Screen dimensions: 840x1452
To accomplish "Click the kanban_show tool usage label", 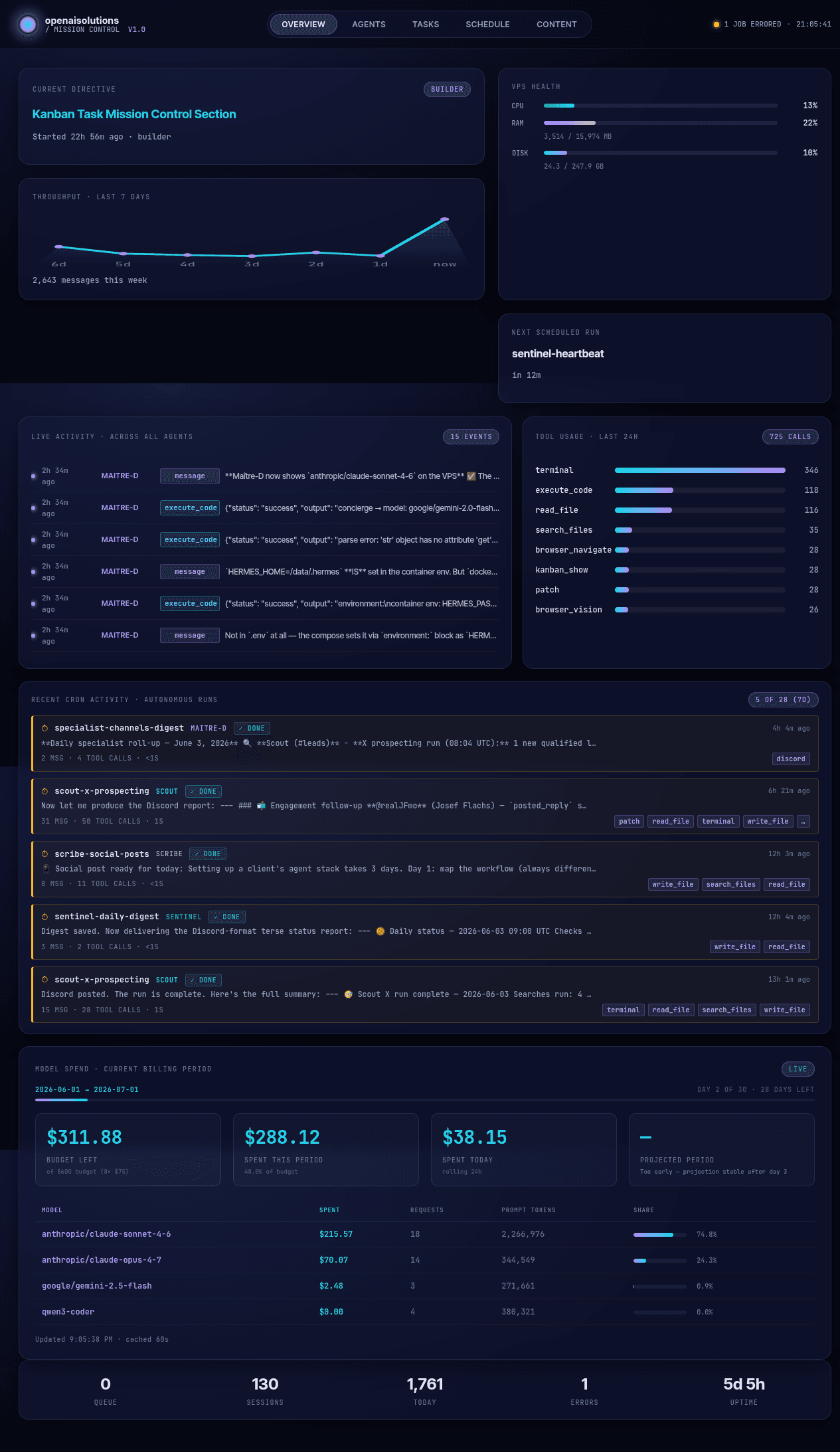I will (x=562, y=570).
